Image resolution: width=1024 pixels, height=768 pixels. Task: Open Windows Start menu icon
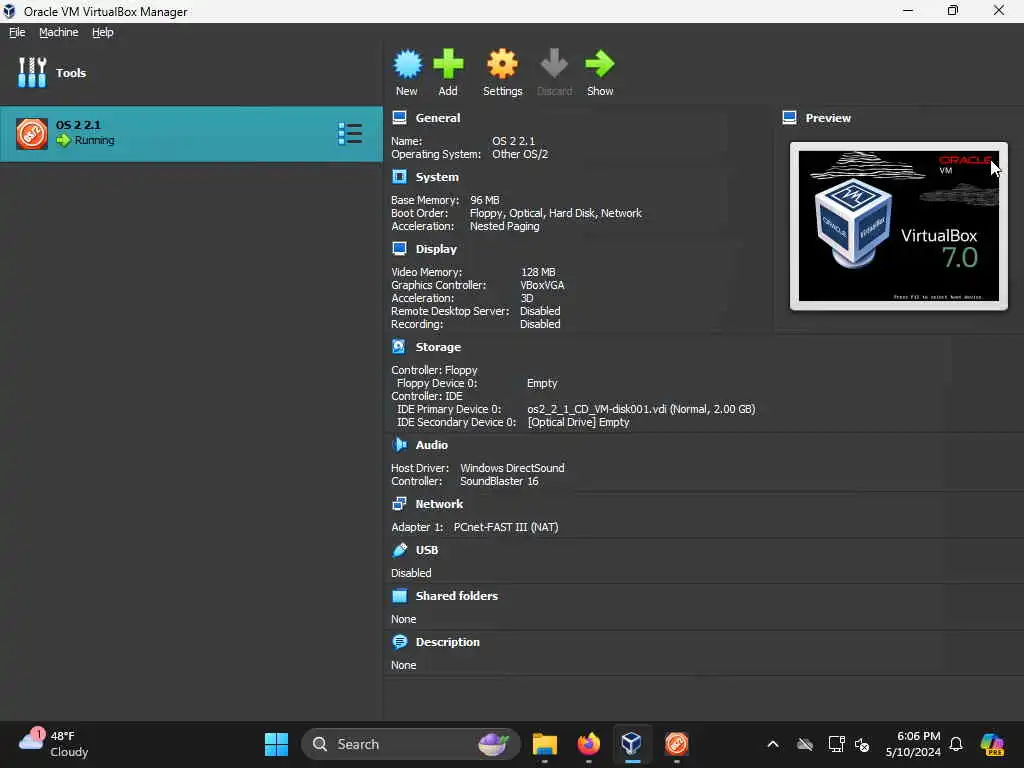point(276,744)
